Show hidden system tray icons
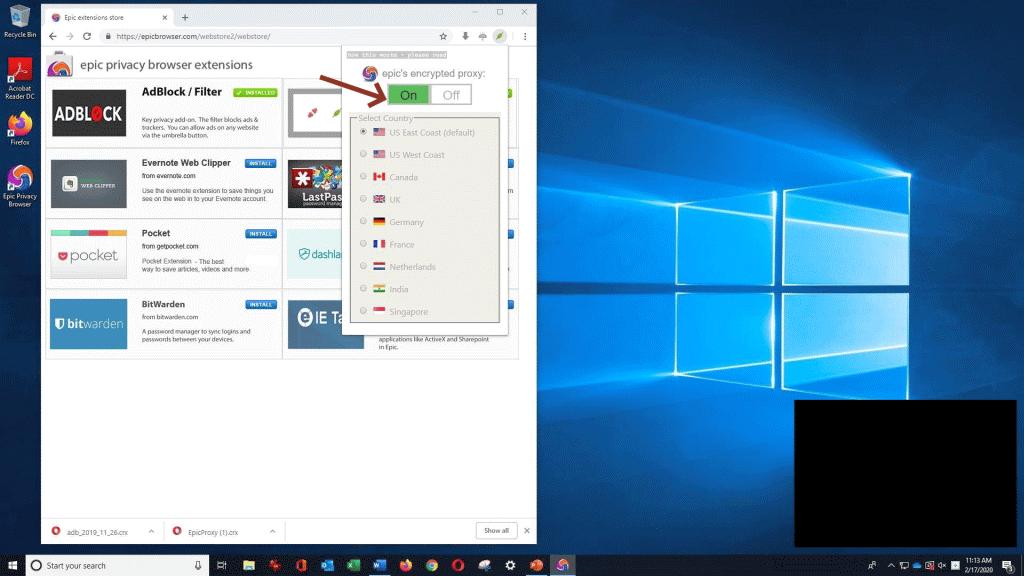Screen dimensions: 1024x576 tap(891, 566)
